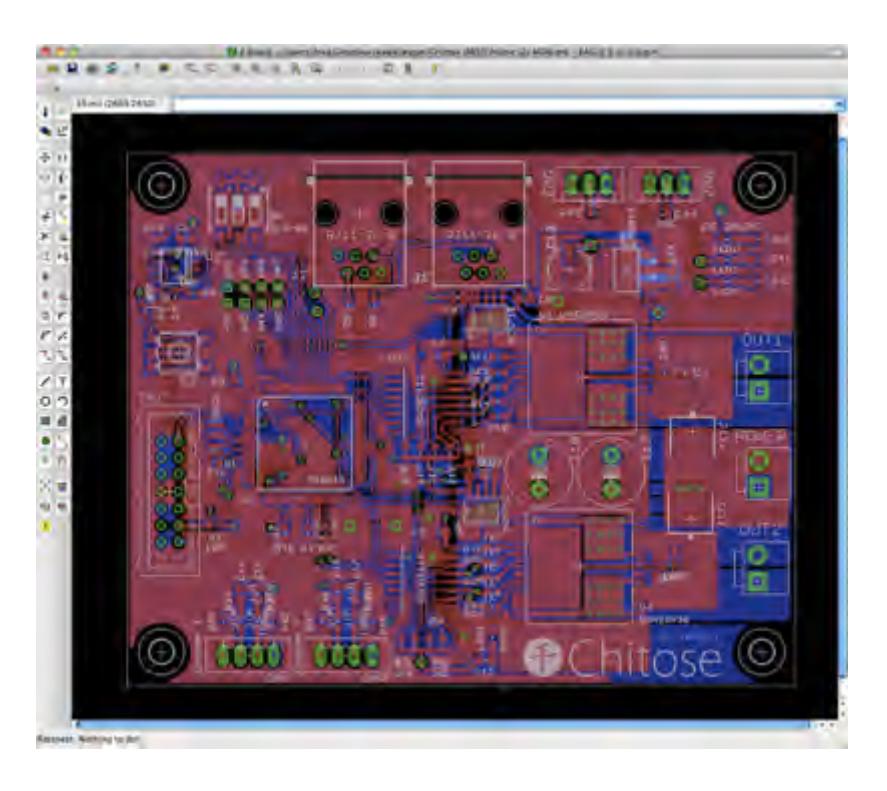Click the coordinate readout above the canvas
This screenshot has width=887, height=791.
click(115, 104)
